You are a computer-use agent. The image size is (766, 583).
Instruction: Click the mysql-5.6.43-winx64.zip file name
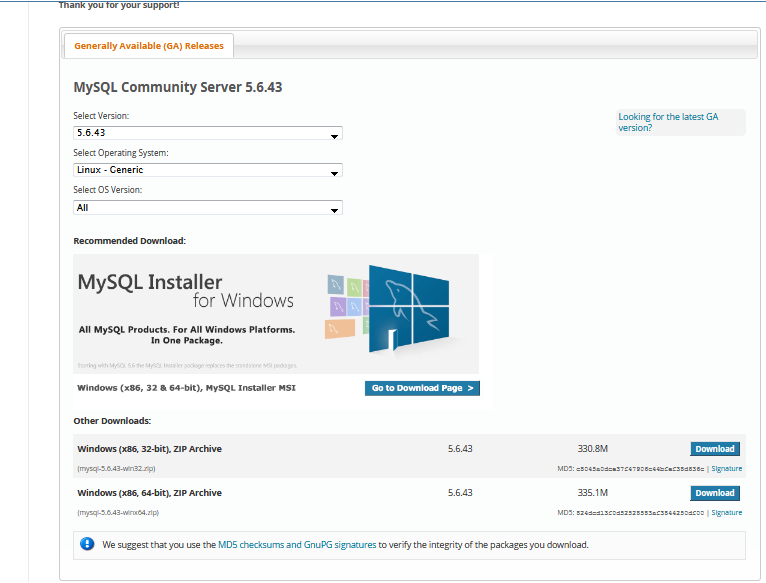[x=118, y=512]
